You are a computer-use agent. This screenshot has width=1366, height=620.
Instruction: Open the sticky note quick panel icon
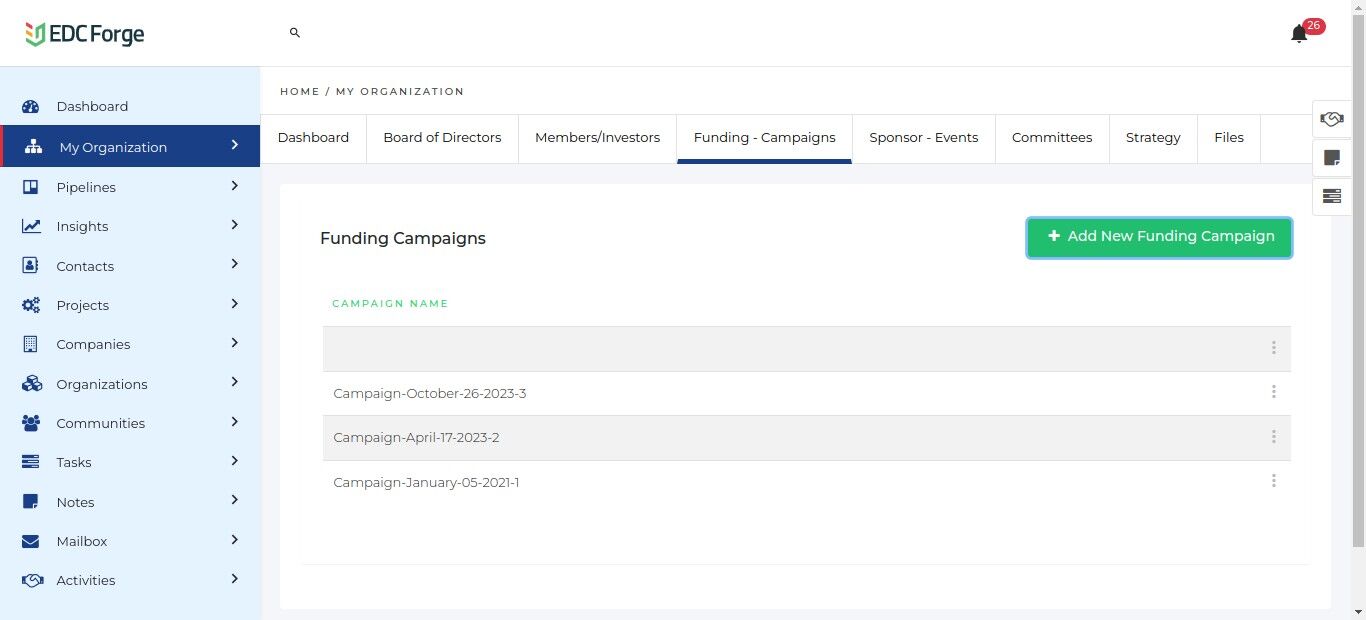tap(1331, 158)
